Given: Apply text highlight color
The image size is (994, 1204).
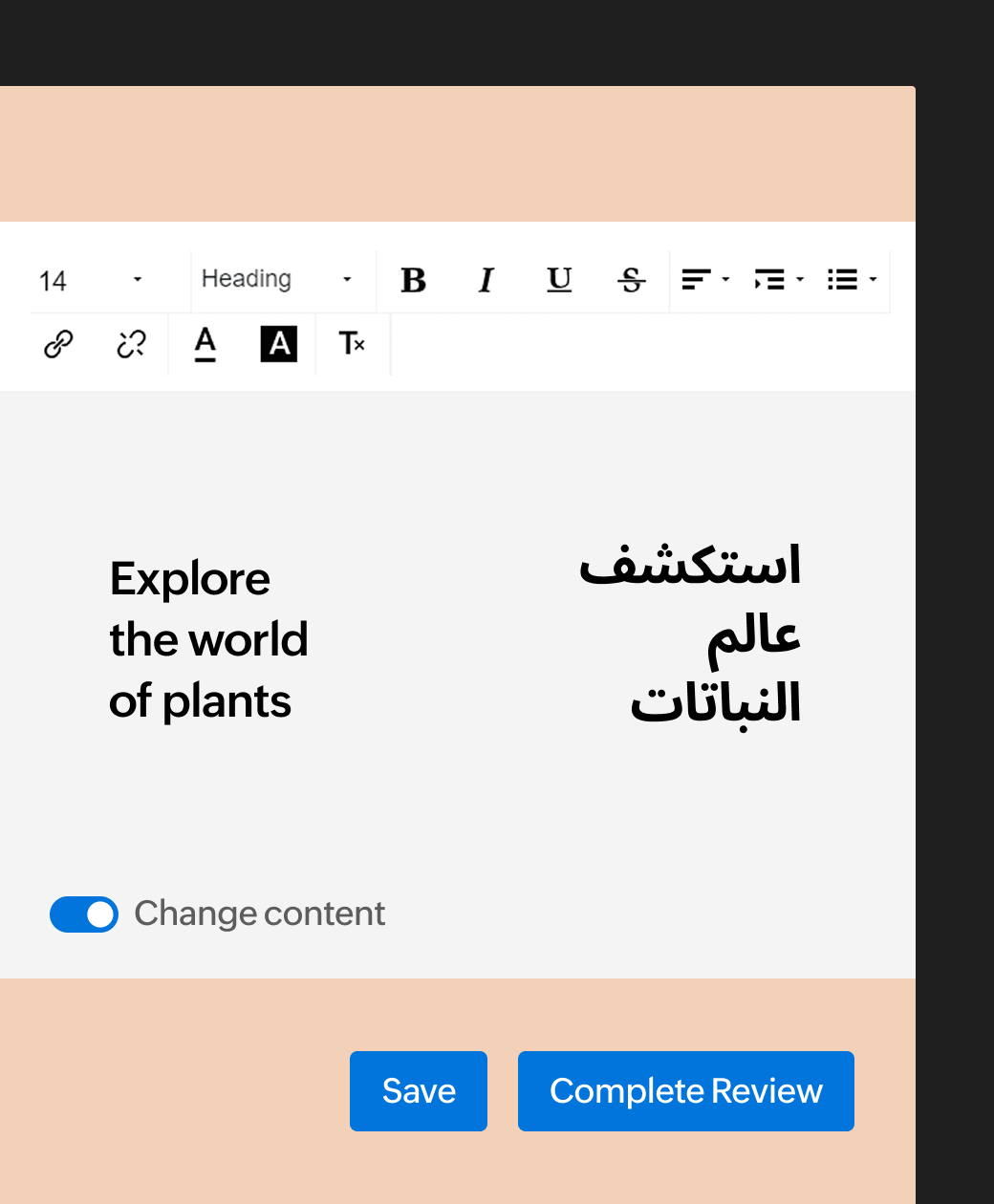Looking at the screenshot, I should 278,343.
